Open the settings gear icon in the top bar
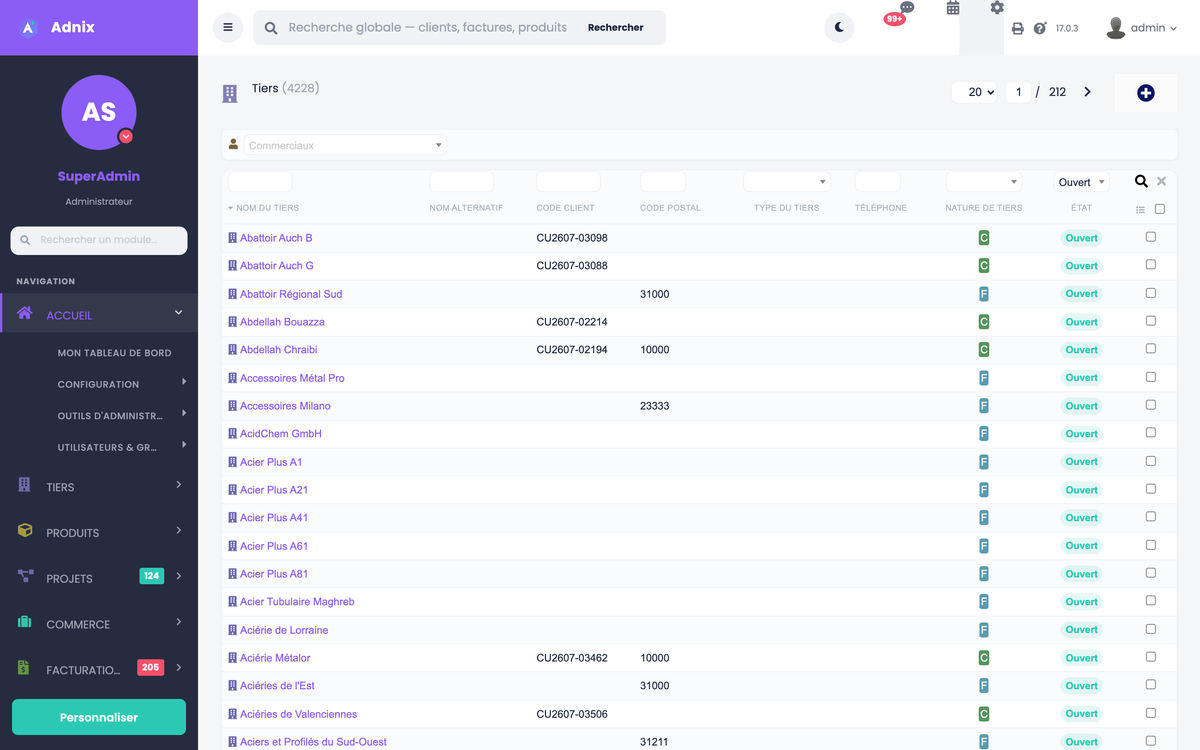Viewport: 1200px width, 750px height. coord(997,8)
